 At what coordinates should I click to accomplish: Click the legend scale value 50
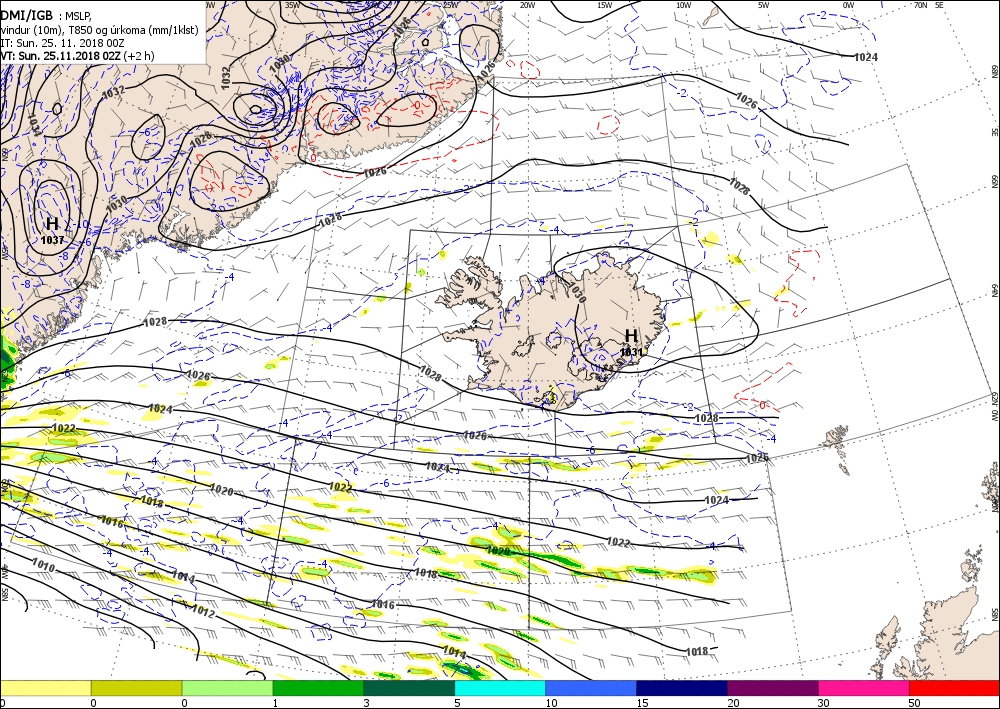[x=915, y=703]
